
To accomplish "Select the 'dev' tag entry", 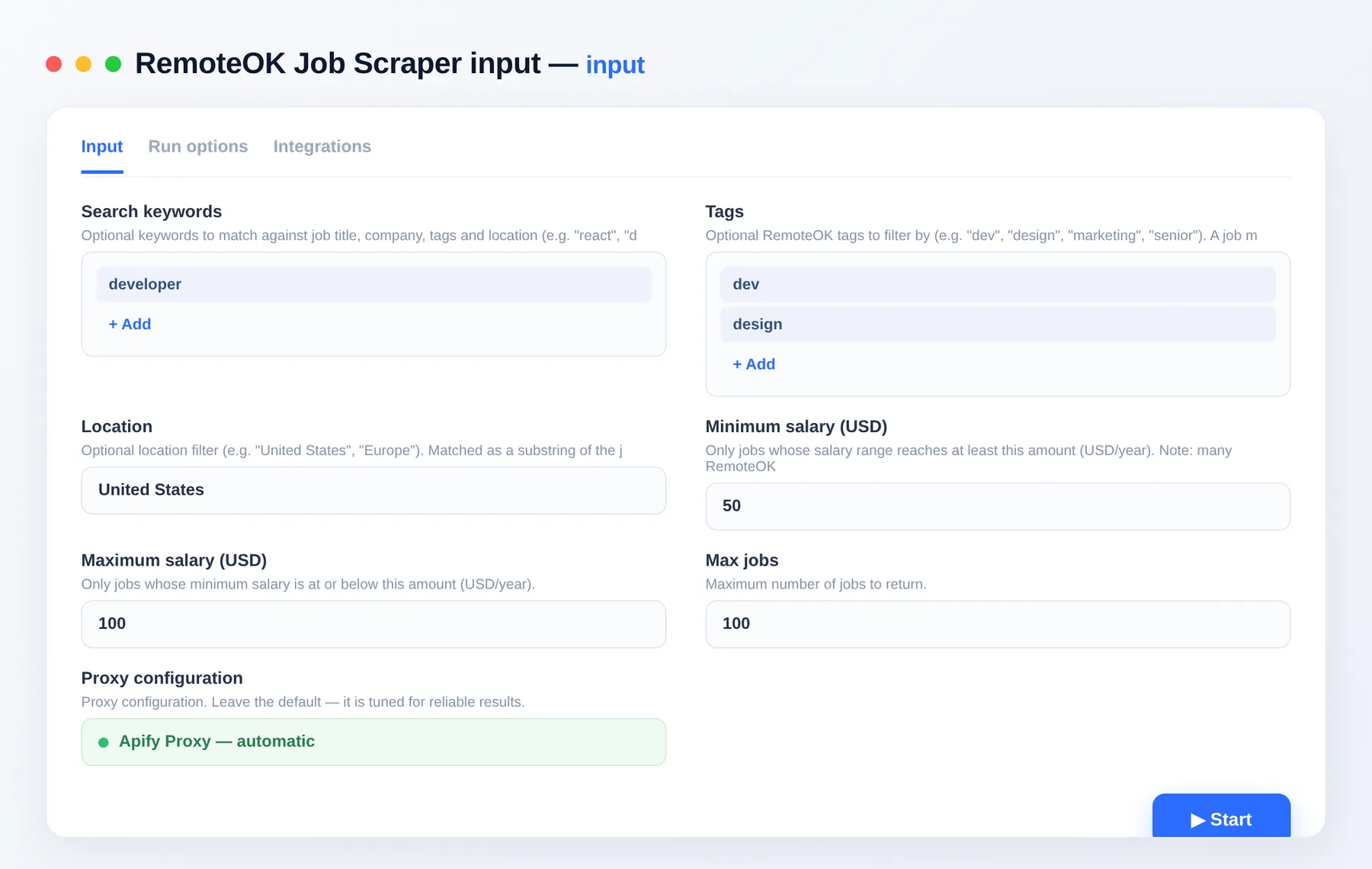I will [998, 284].
